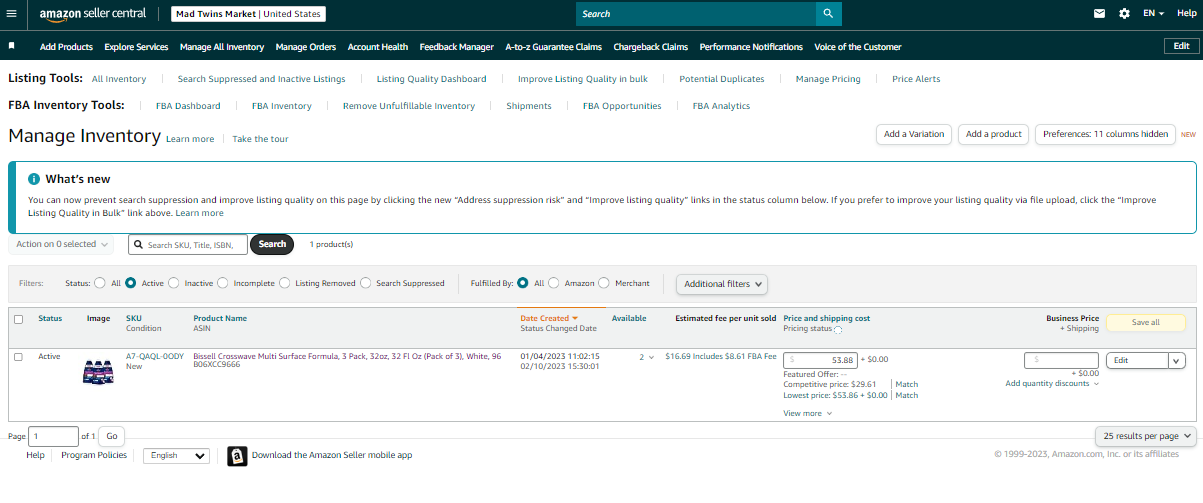This screenshot has height=503, width=1203.
Task: Open the EN language dropdown
Action: click(1155, 14)
